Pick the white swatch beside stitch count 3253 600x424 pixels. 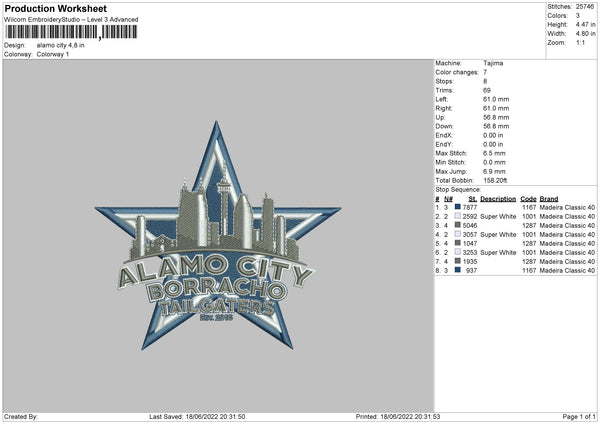click(457, 252)
